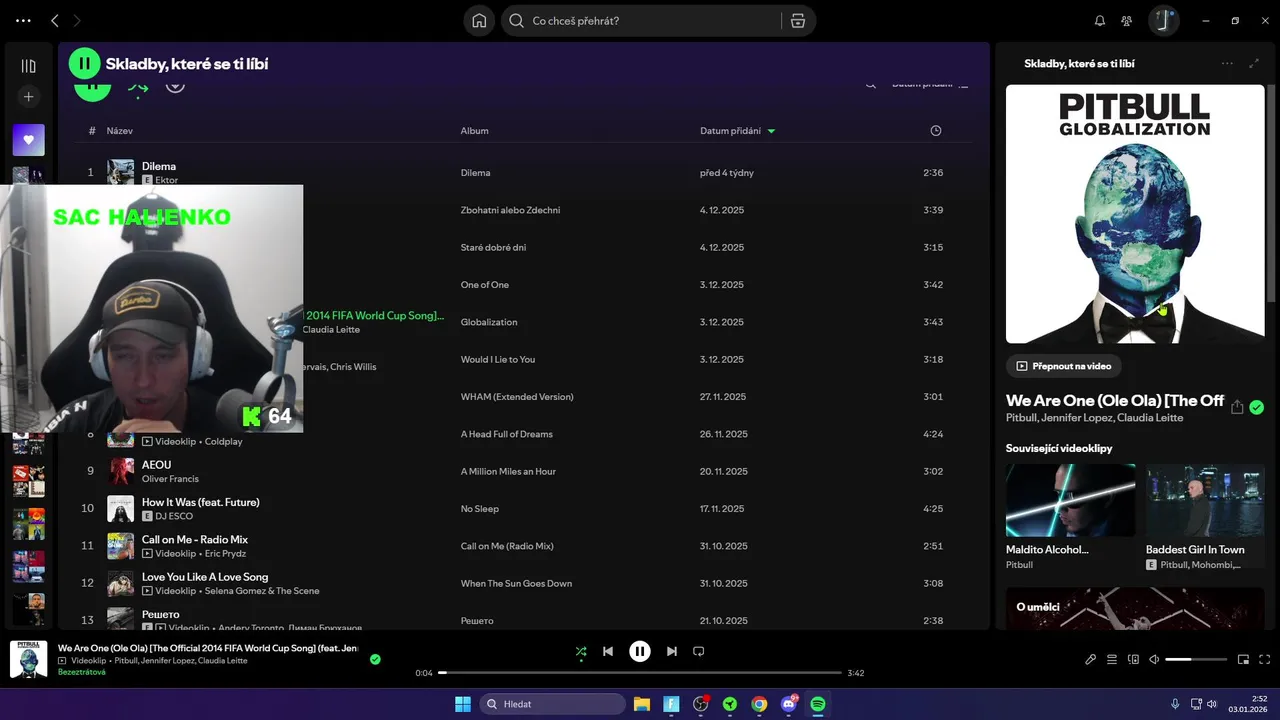1280x720 pixels.
Task: Sort by the Název column header
Action: tap(119, 131)
